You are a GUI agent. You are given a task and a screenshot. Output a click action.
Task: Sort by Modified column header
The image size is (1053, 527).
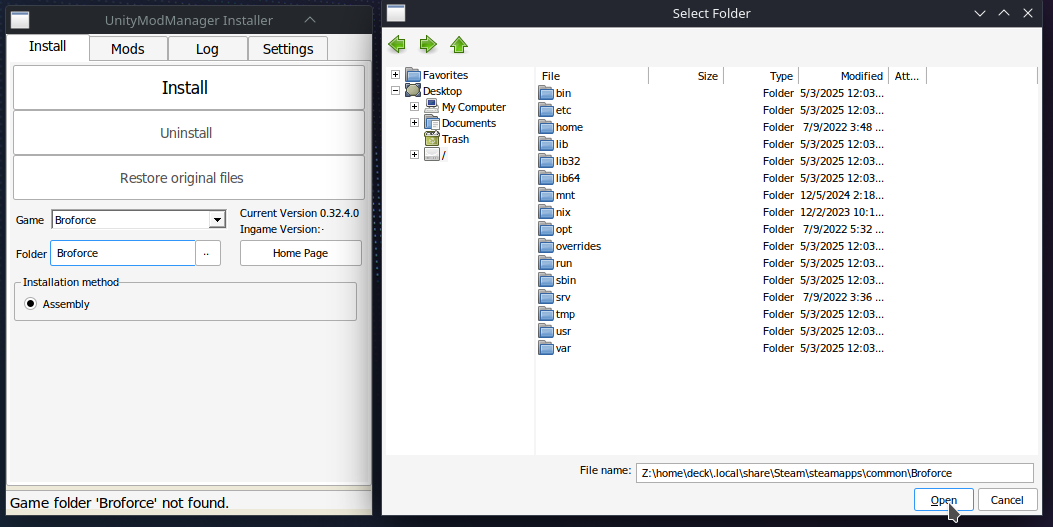[x=861, y=76]
